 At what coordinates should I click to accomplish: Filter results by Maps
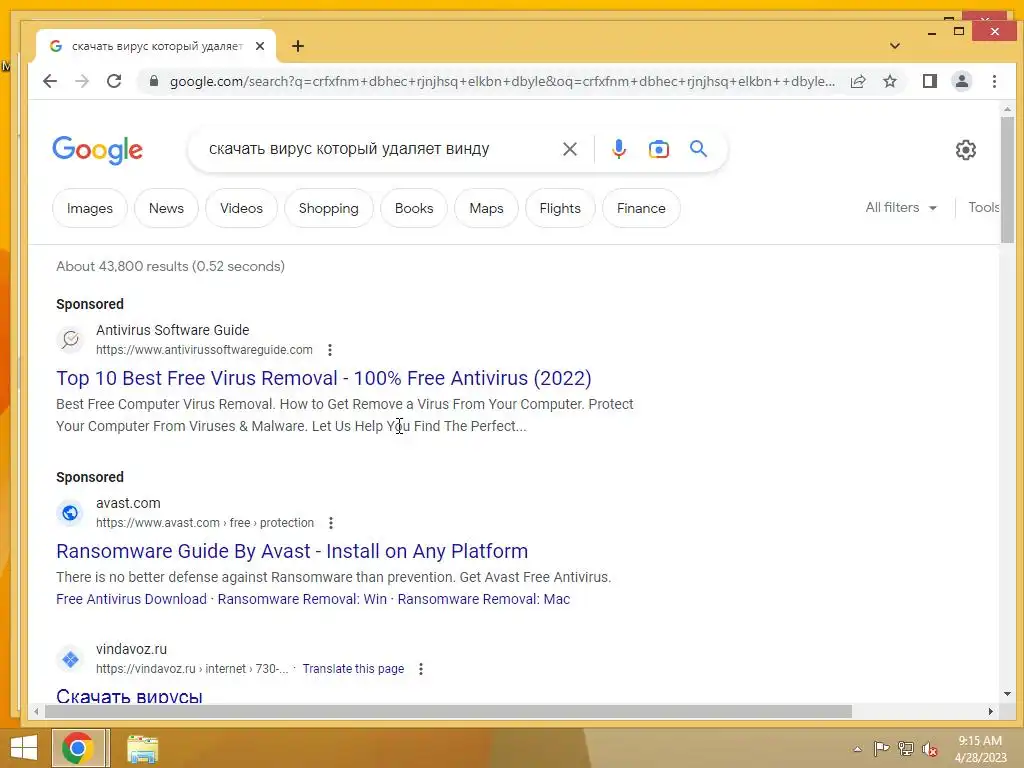[487, 208]
